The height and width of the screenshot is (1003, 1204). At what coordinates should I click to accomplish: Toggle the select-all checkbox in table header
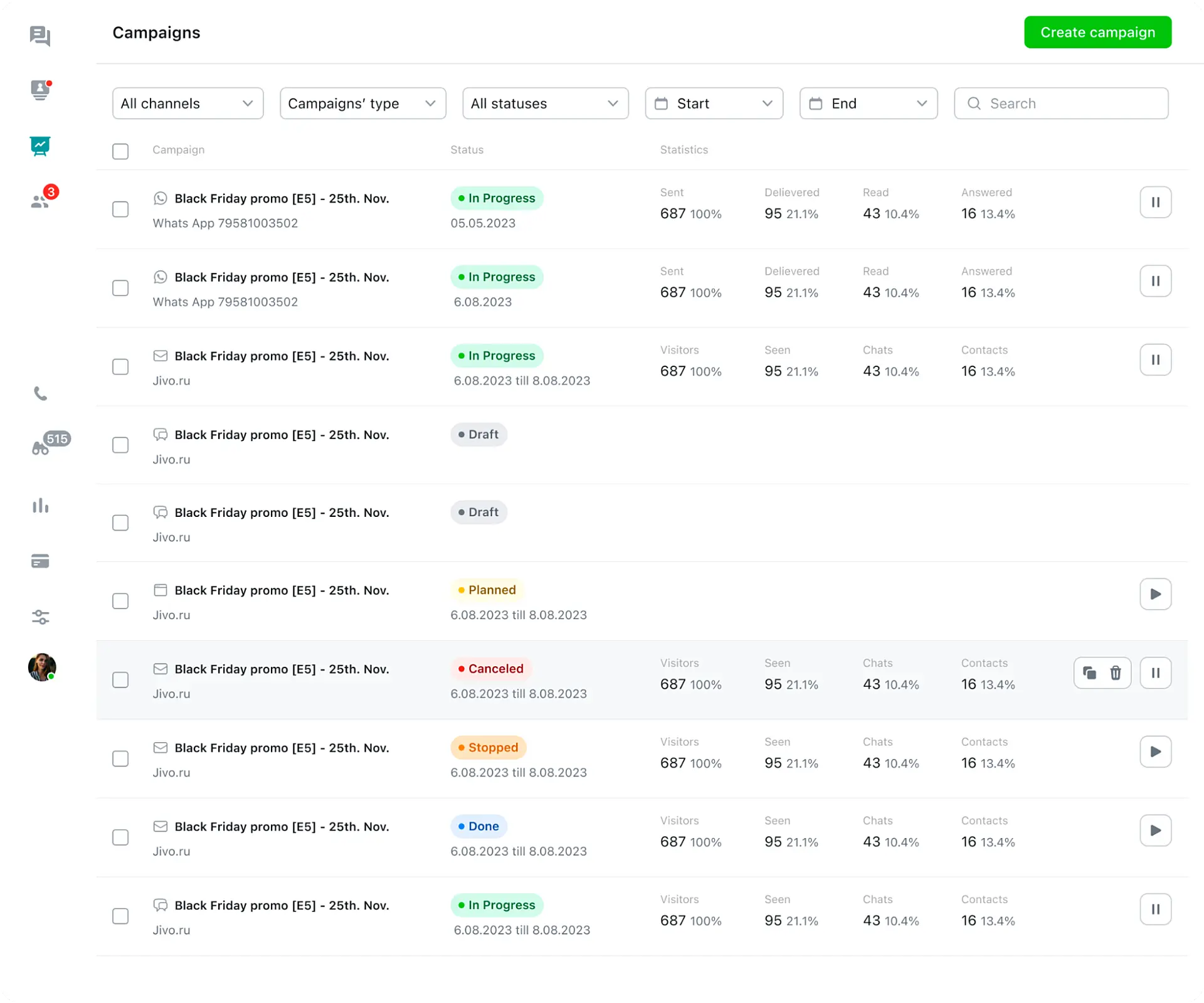click(x=120, y=151)
